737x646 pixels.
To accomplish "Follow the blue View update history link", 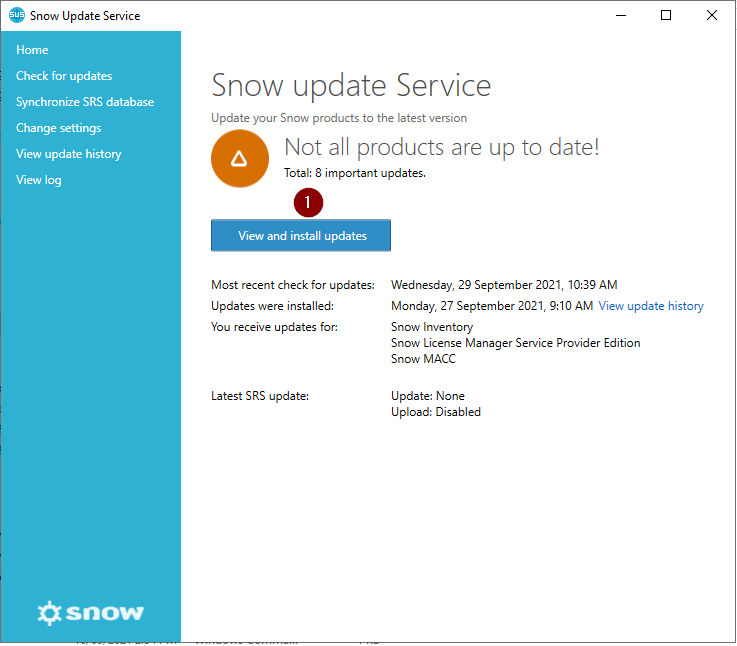I will point(651,306).
